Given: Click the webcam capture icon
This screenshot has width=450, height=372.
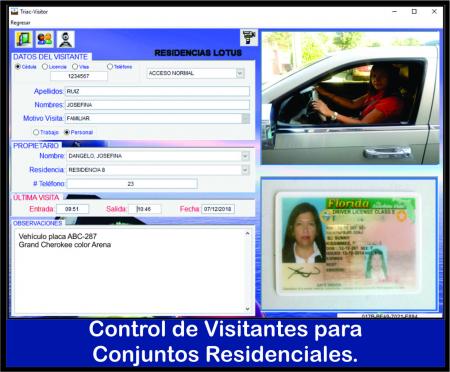Looking at the screenshot, I should pyautogui.click(x=66, y=39).
